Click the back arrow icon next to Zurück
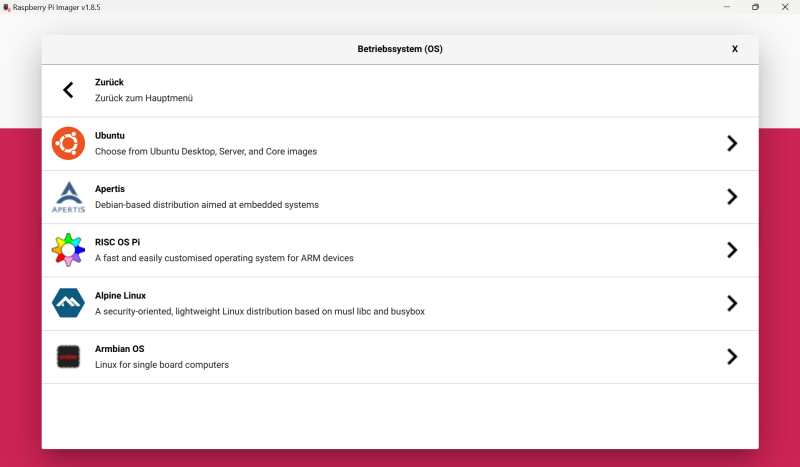The width and height of the screenshot is (800, 467). click(68, 90)
